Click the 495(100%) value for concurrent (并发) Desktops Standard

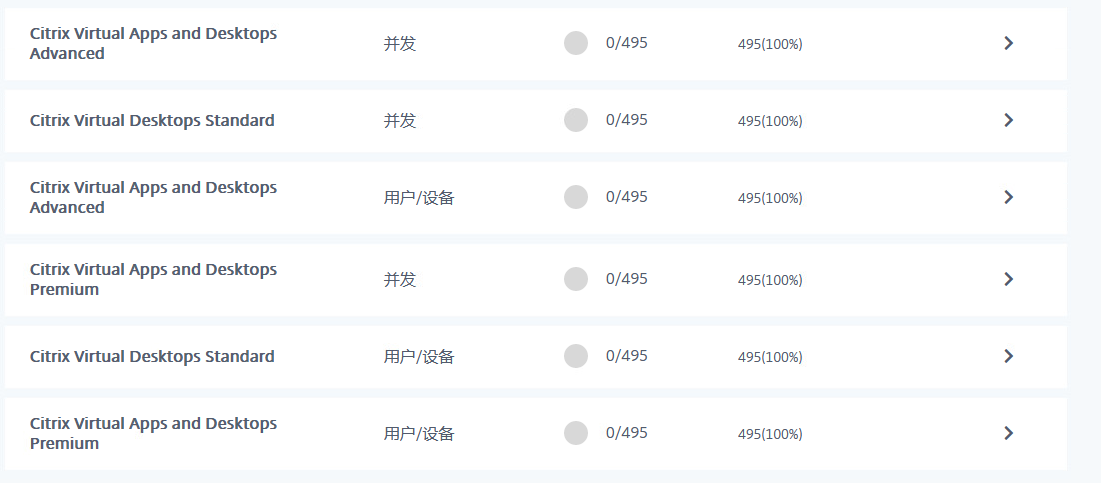[770, 121]
